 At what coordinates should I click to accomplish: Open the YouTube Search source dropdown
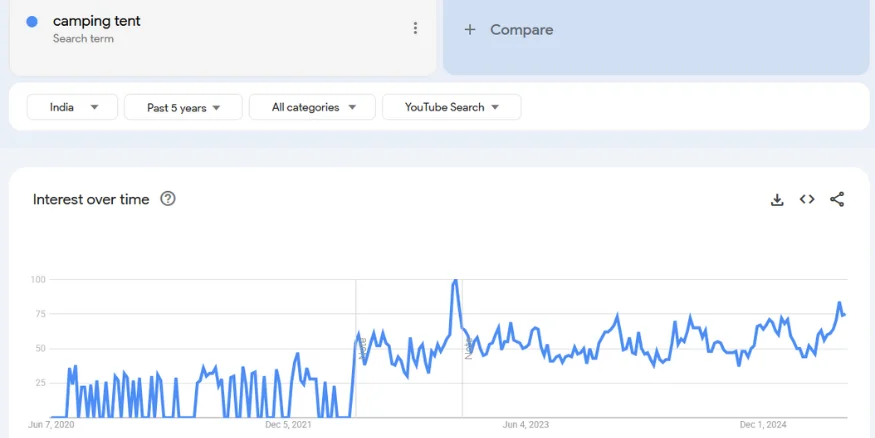click(451, 107)
